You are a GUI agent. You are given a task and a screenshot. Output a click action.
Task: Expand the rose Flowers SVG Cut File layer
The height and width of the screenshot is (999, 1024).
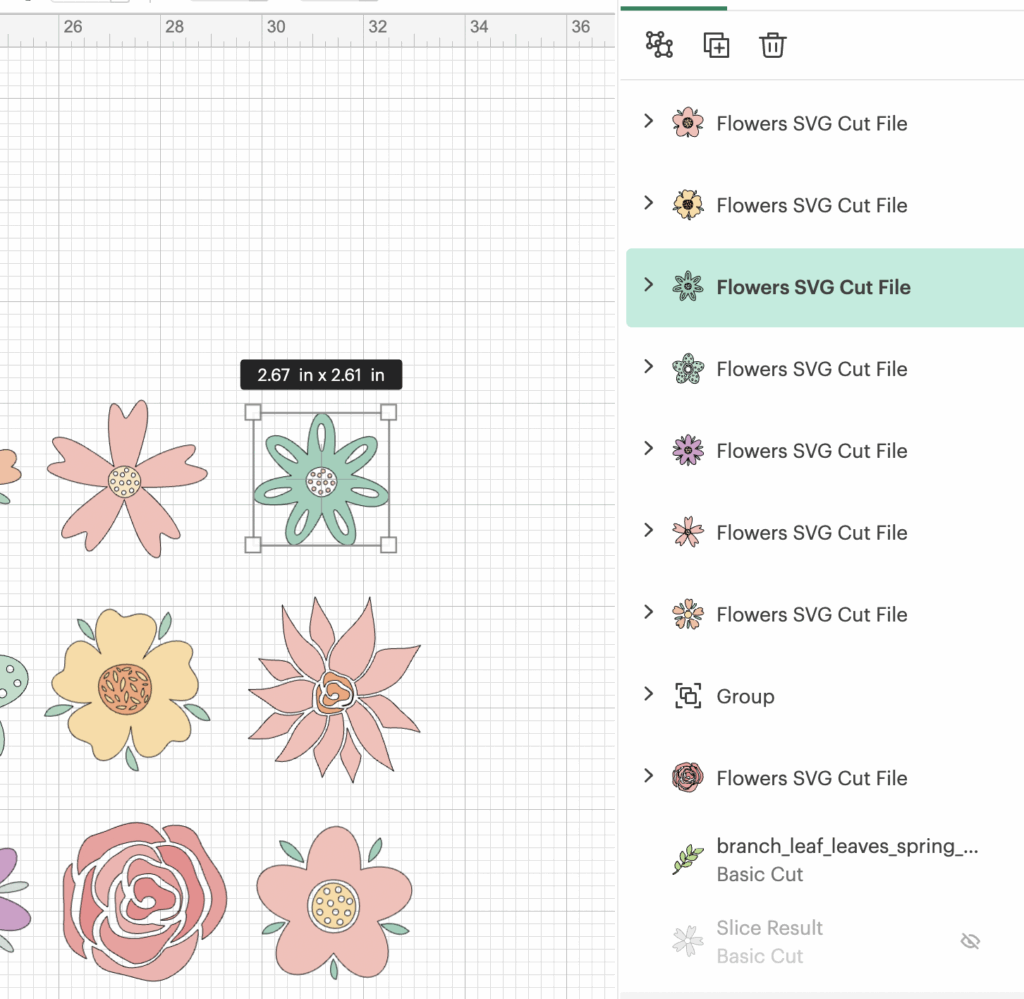pyautogui.click(x=648, y=777)
